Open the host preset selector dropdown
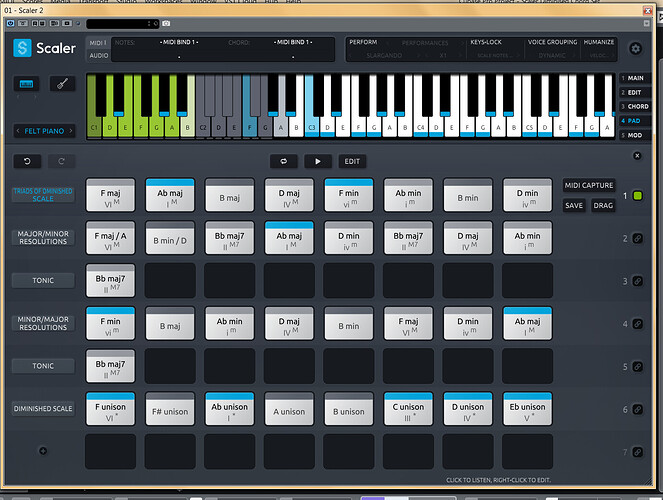663x500 pixels. [123, 24]
